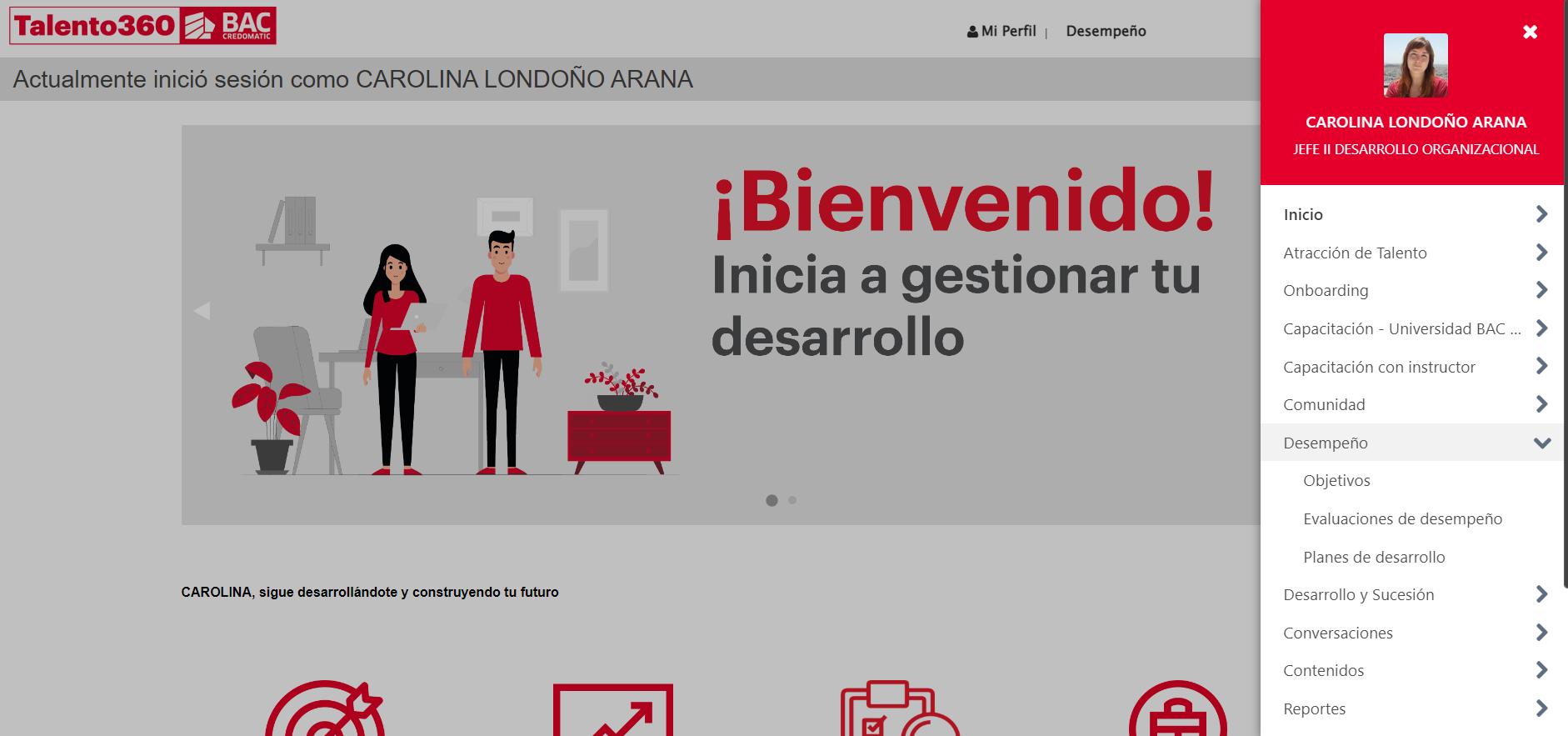Select Desempeño in the sidebar menu
This screenshot has height=736, width=1568.
point(1326,443)
